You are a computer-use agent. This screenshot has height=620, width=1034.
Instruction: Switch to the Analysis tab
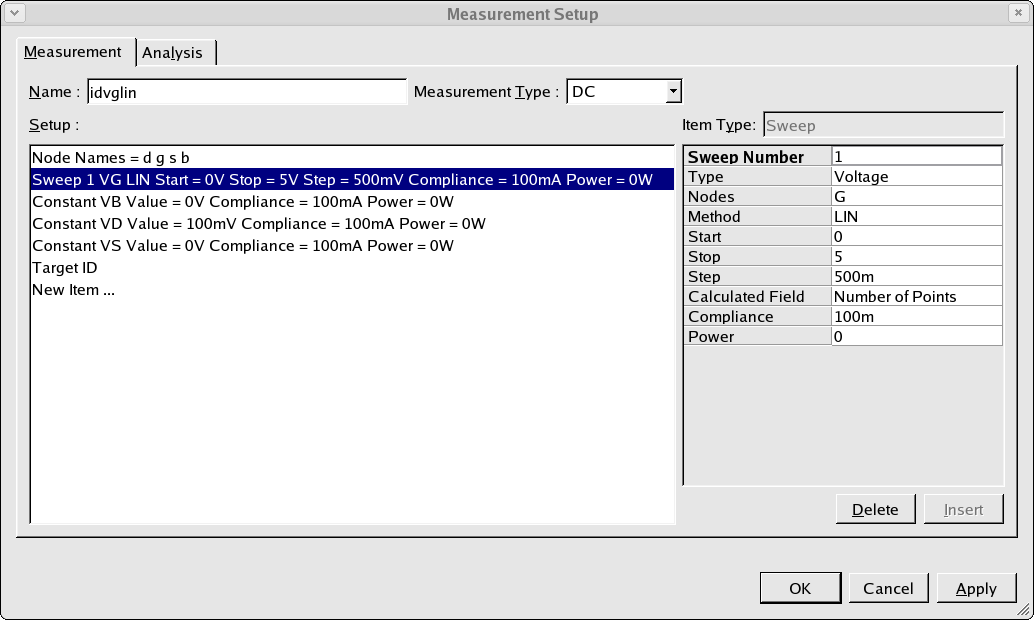pos(176,52)
